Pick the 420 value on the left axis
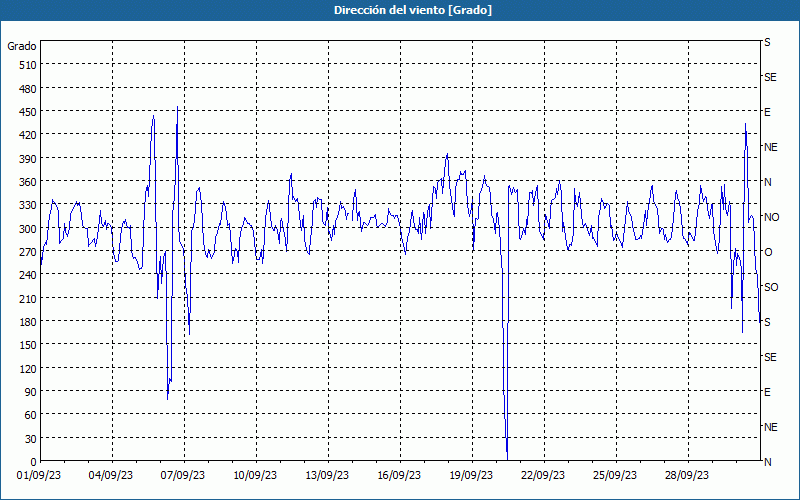Screen dimensions: 800x500 click(x=28, y=135)
